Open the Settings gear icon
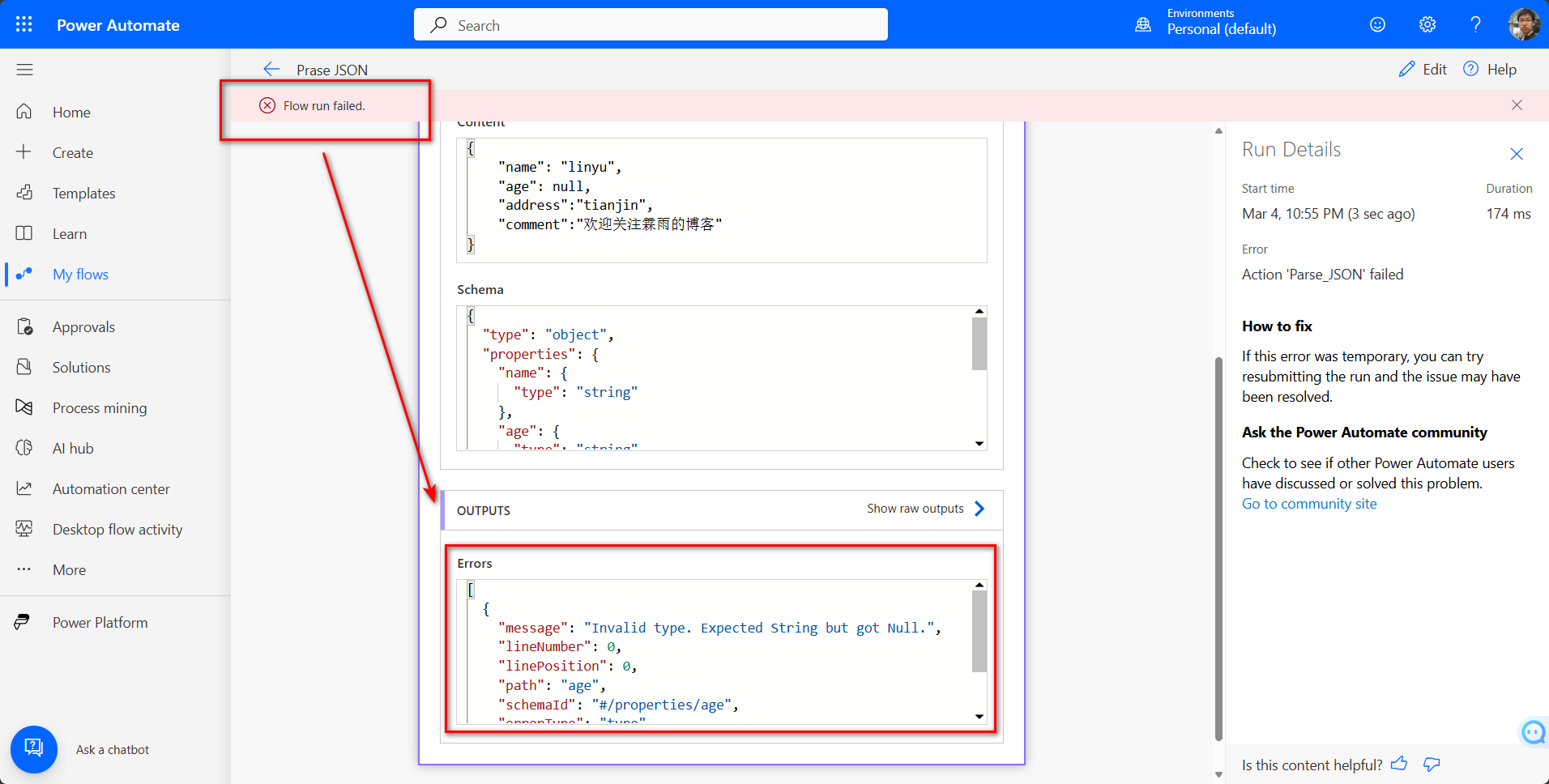Image resolution: width=1549 pixels, height=784 pixels. pyautogui.click(x=1427, y=24)
